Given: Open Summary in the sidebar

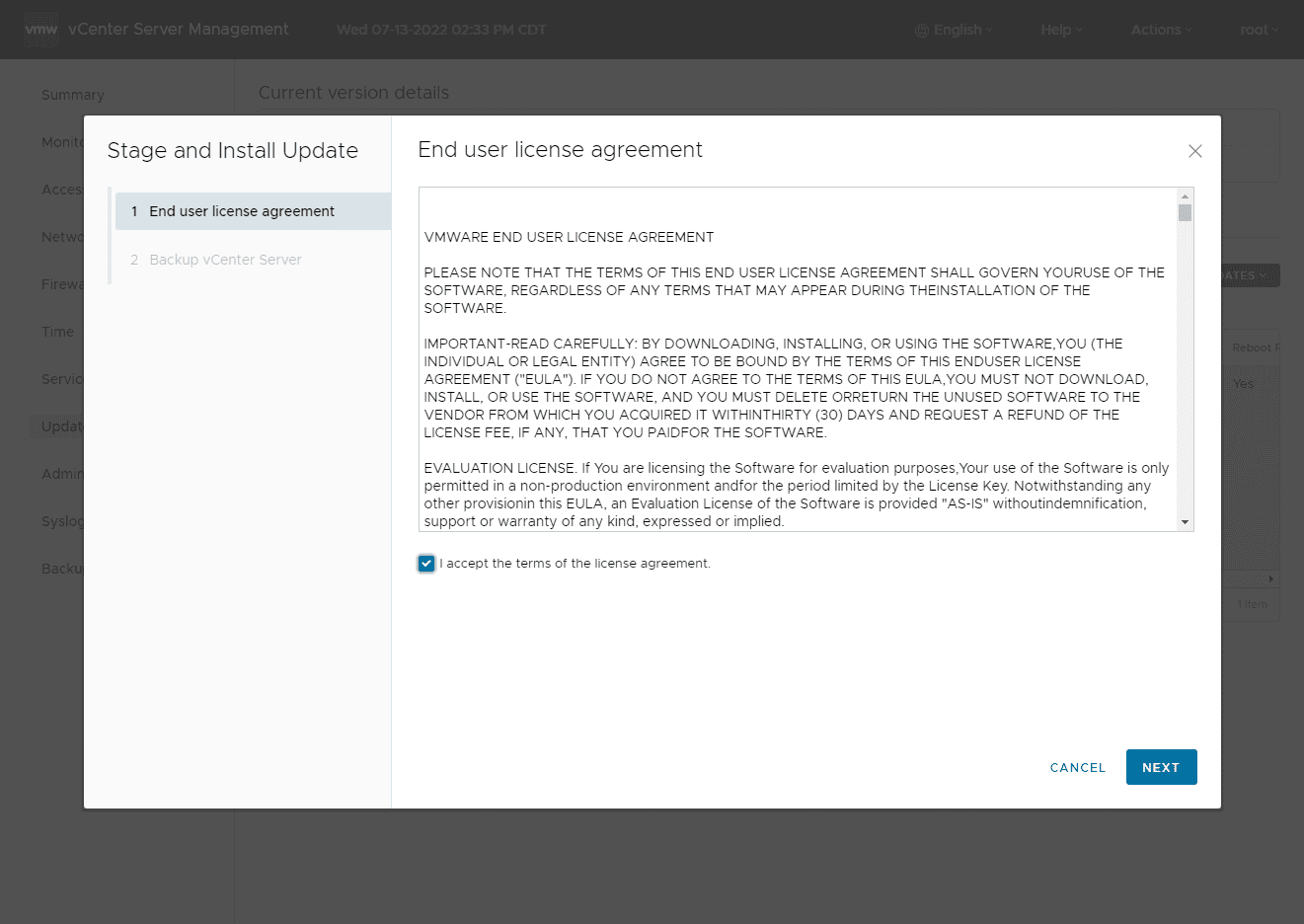Looking at the screenshot, I should pos(72,95).
